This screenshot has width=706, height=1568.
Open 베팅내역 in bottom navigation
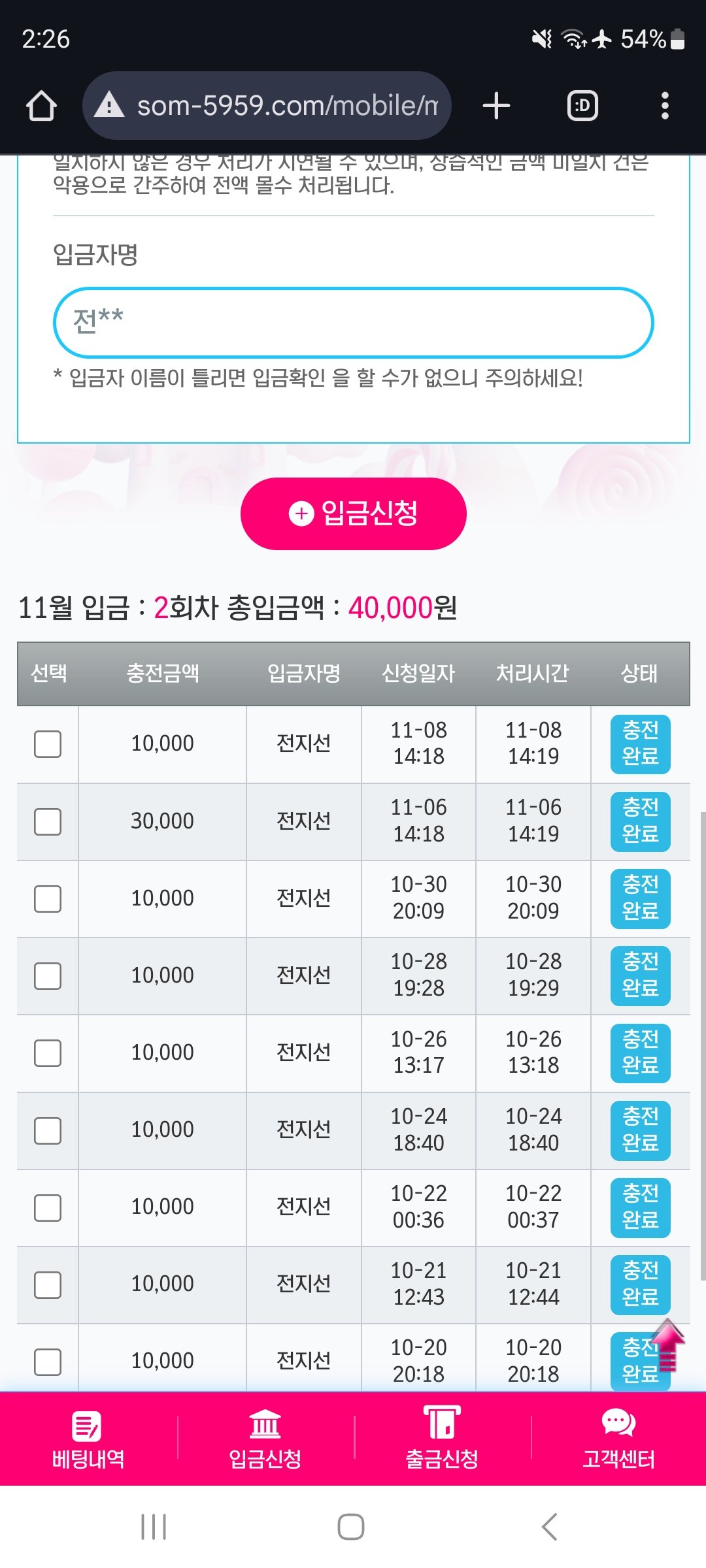pyautogui.click(x=88, y=1440)
